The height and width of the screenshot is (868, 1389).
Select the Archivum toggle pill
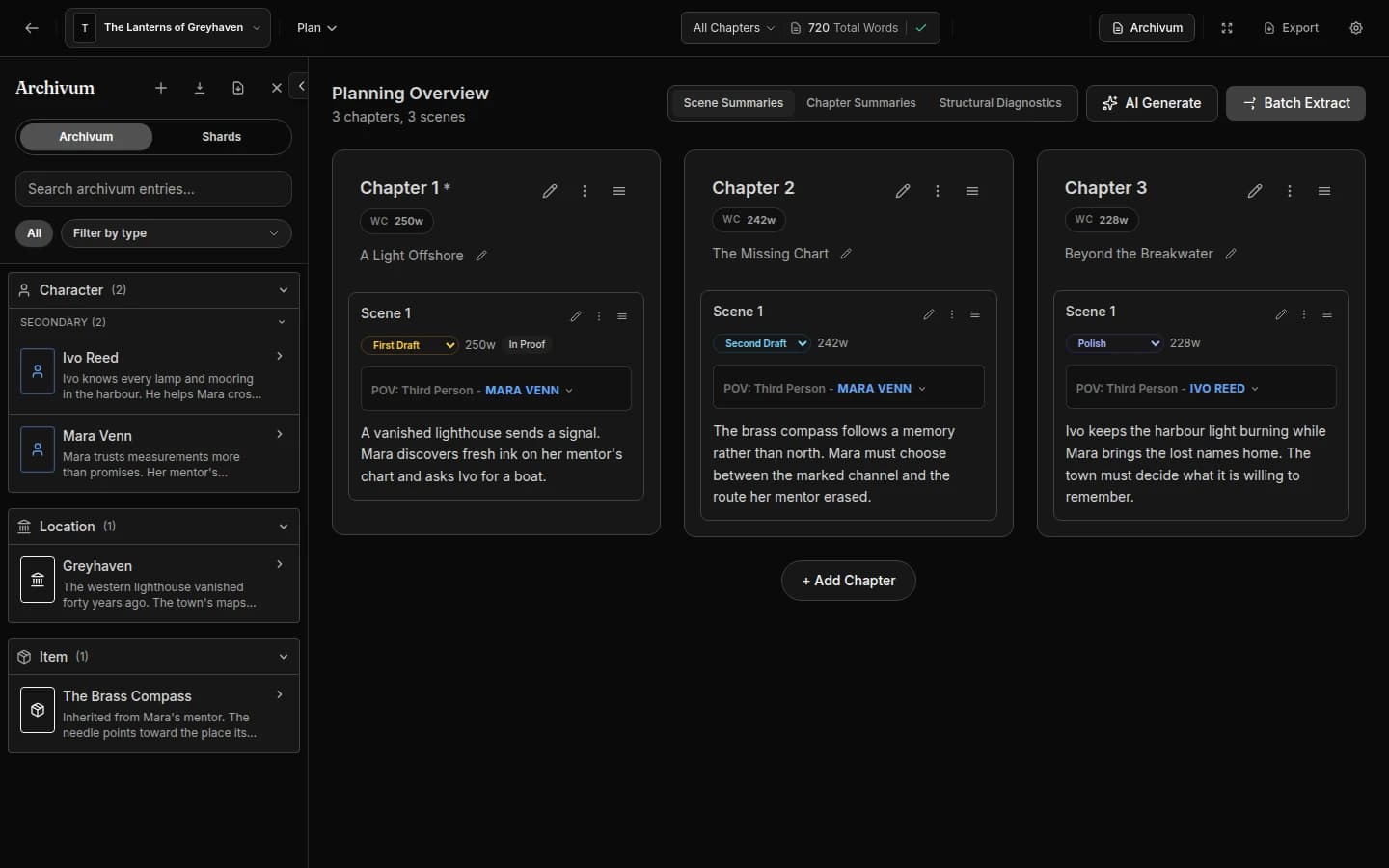pos(86,137)
